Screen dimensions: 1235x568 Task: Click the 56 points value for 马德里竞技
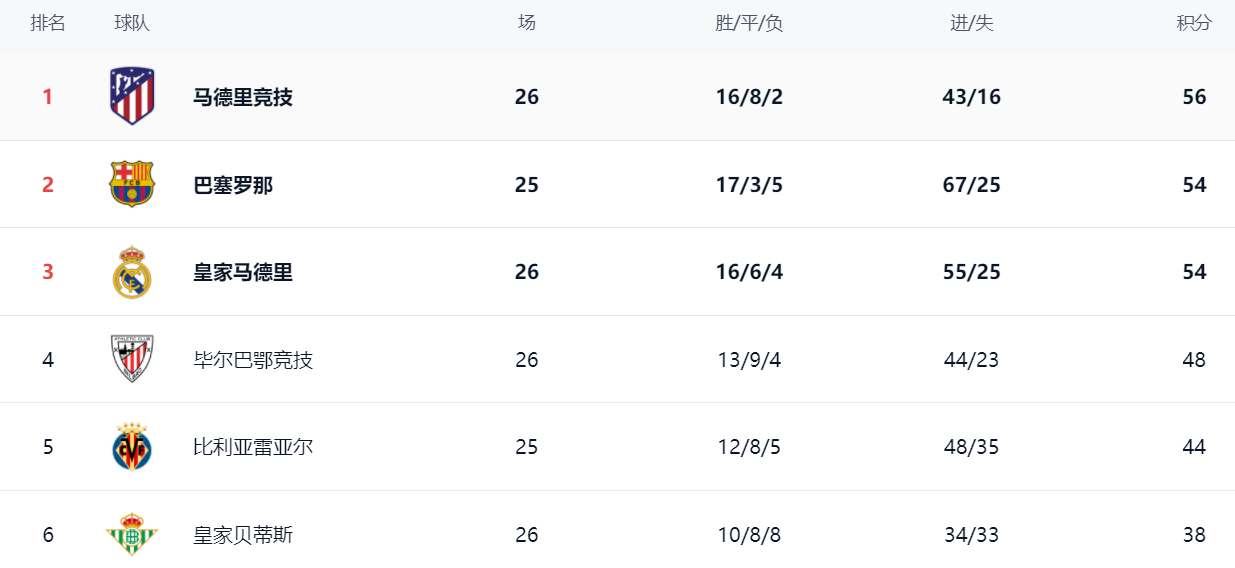pos(1194,97)
